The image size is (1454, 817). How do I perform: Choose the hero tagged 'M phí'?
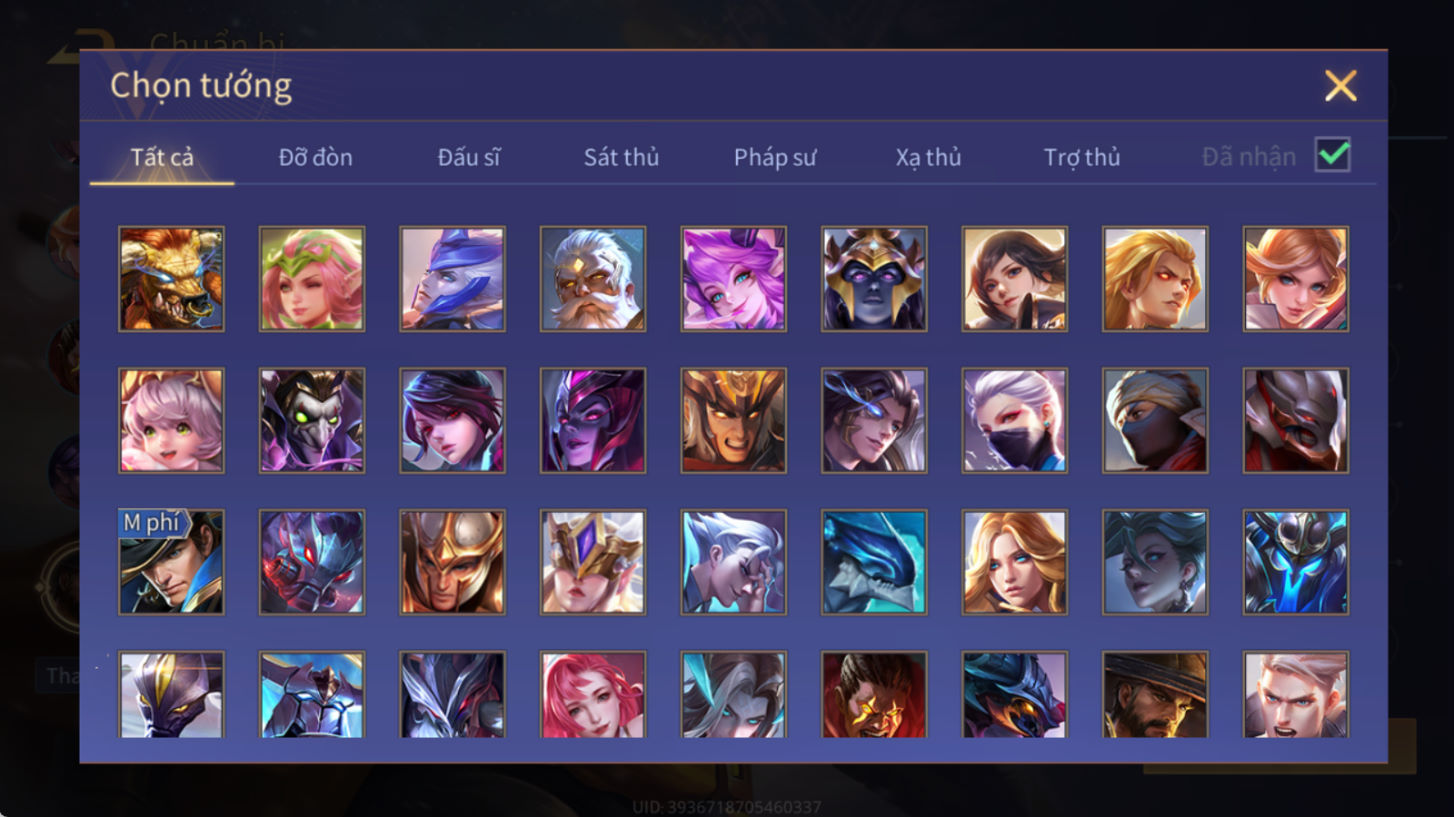tap(171, 562)
